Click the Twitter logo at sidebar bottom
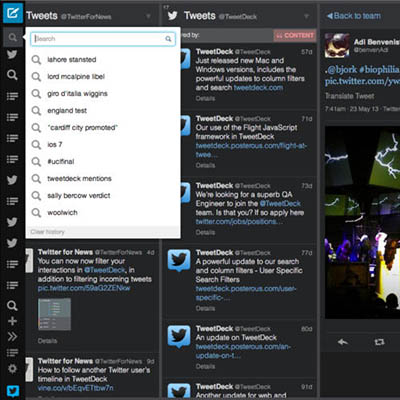This screenshot has height=400, width=400. click(13, 391)
